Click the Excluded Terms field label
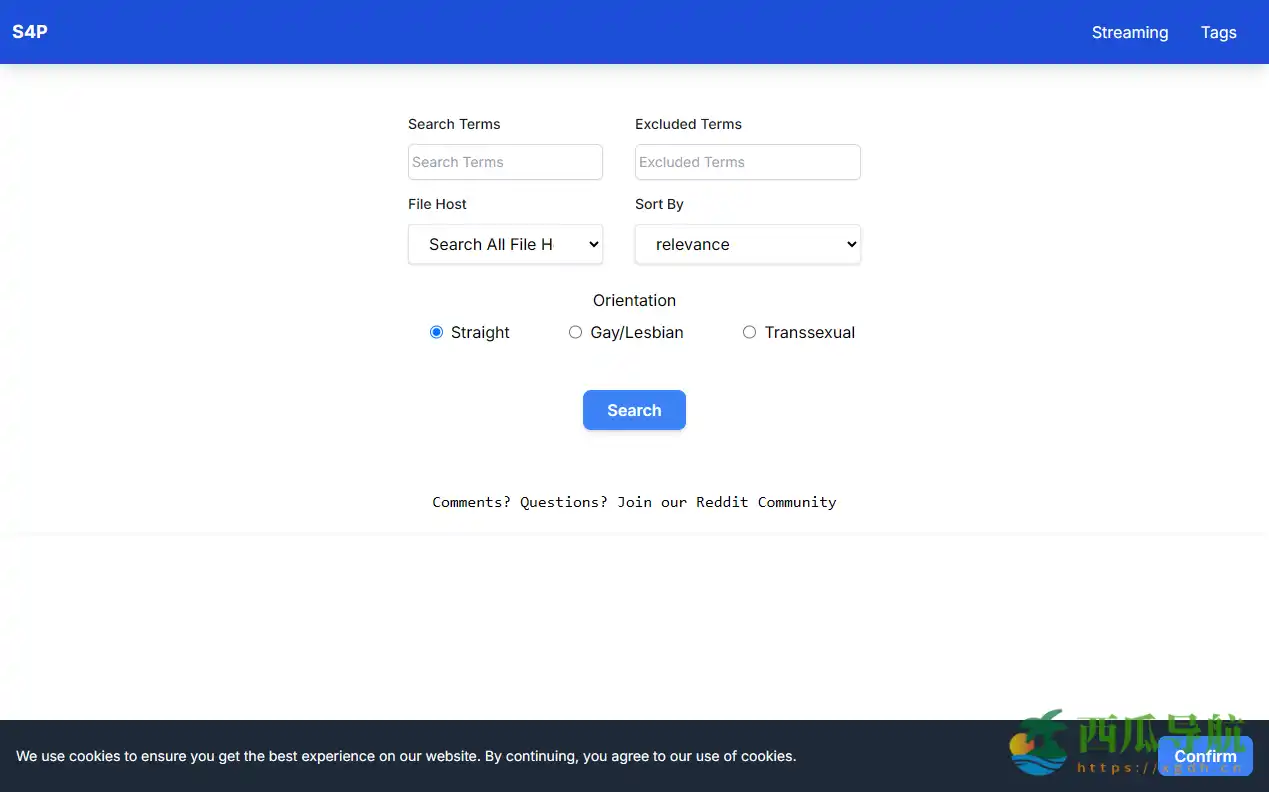1269x792 pixels. [x=688, y=124]
